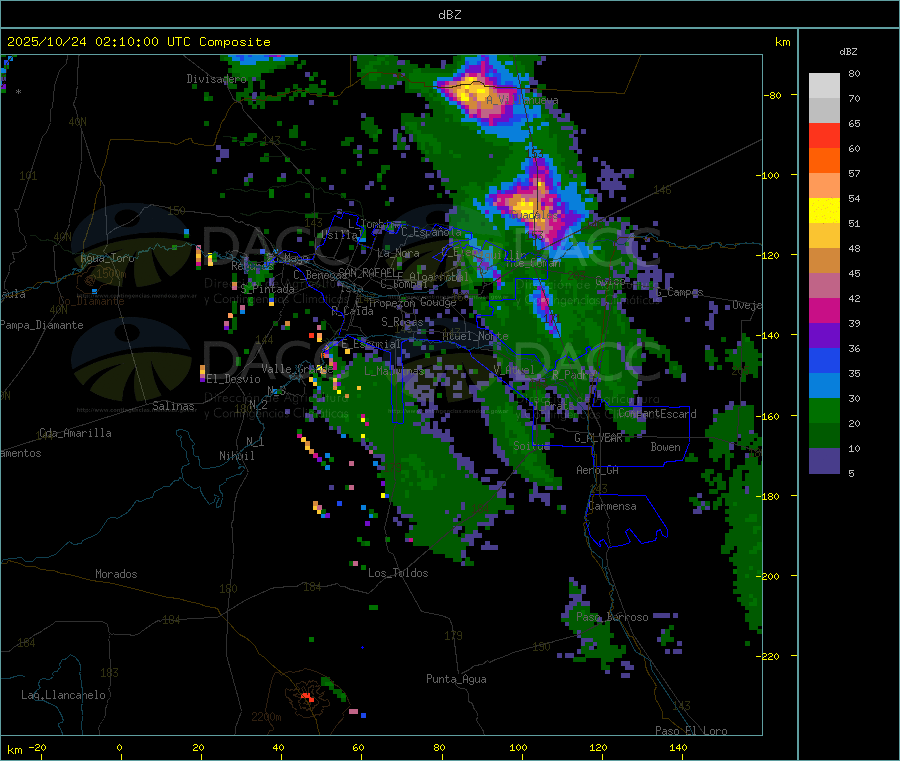
Task: Select the 'Nihuil' location label
Action: coord(237,456)
